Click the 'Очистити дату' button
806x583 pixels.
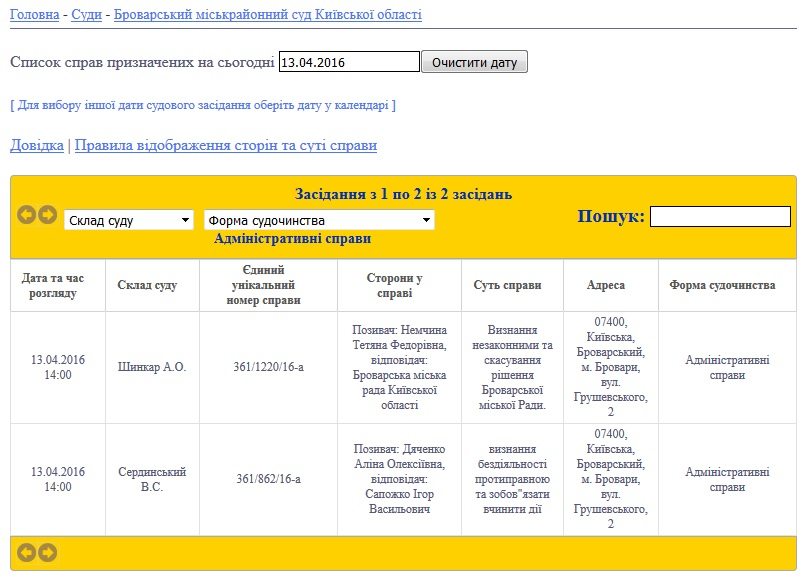click(x=474, y=62)
